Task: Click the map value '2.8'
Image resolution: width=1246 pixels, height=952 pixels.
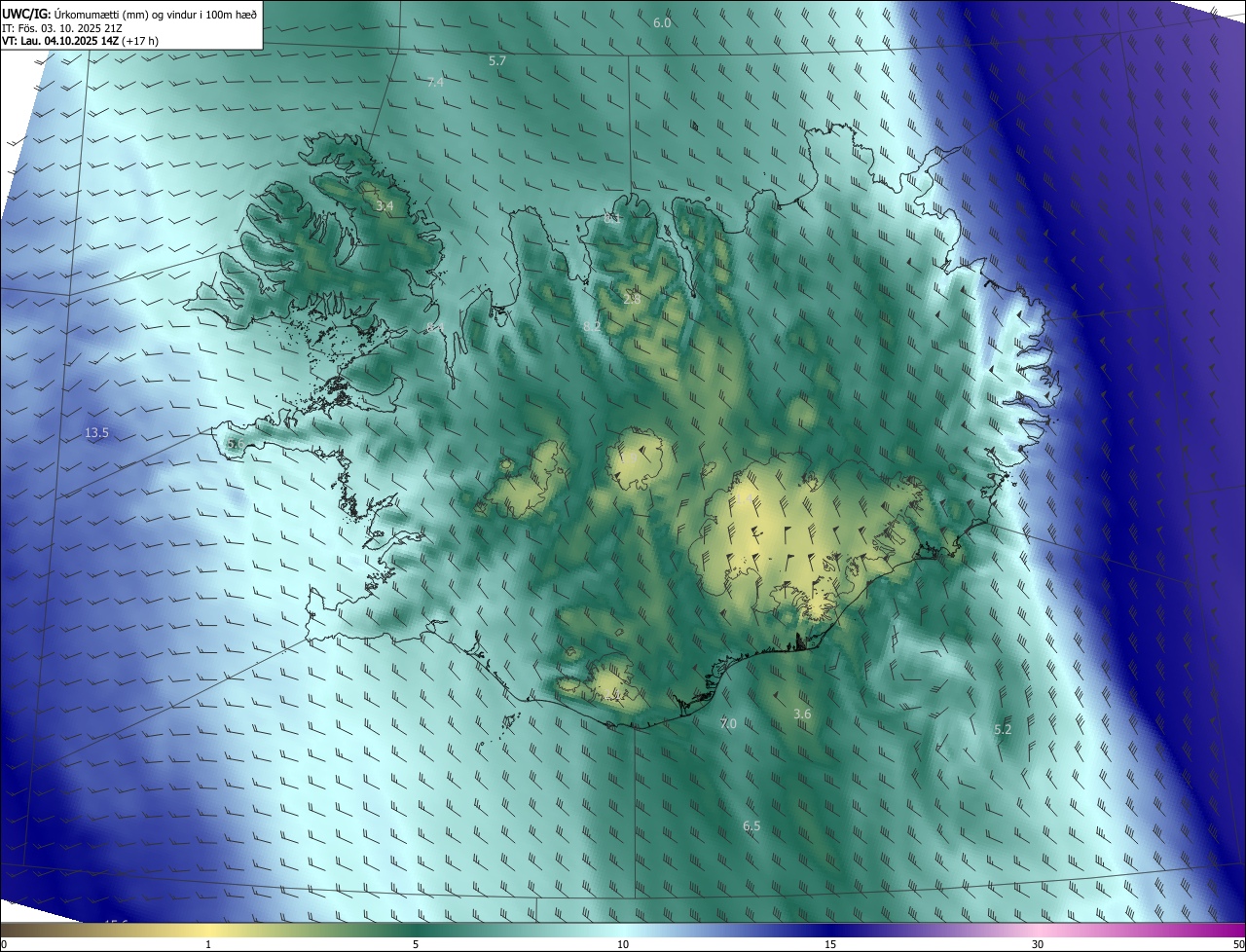Action: click(632, 299)
